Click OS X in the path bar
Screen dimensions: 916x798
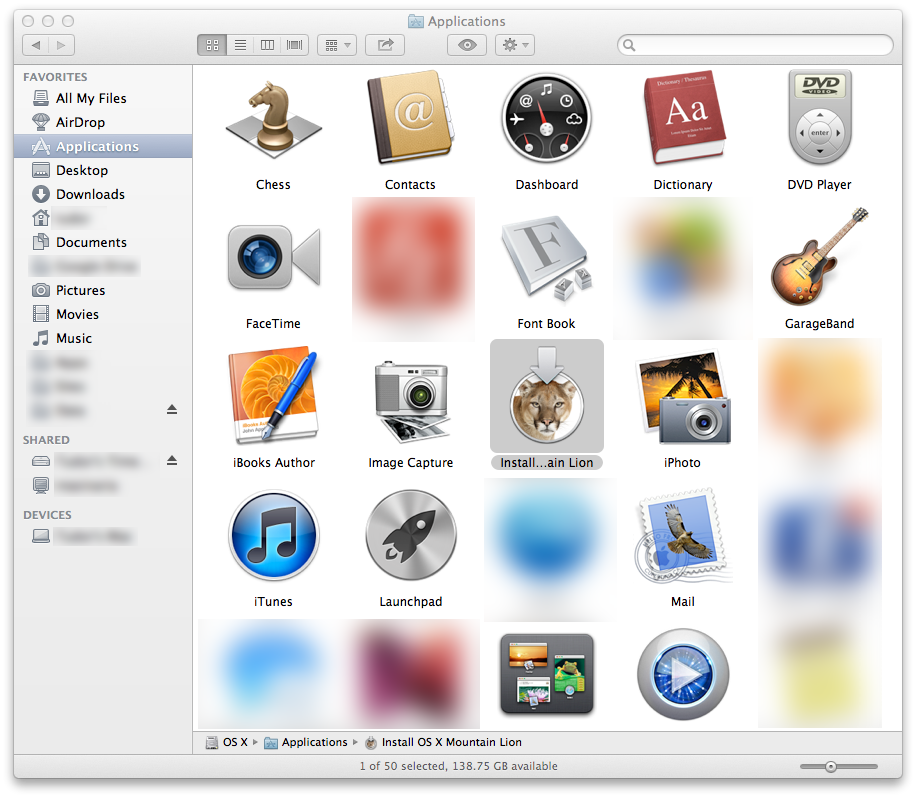coord(227,743)
